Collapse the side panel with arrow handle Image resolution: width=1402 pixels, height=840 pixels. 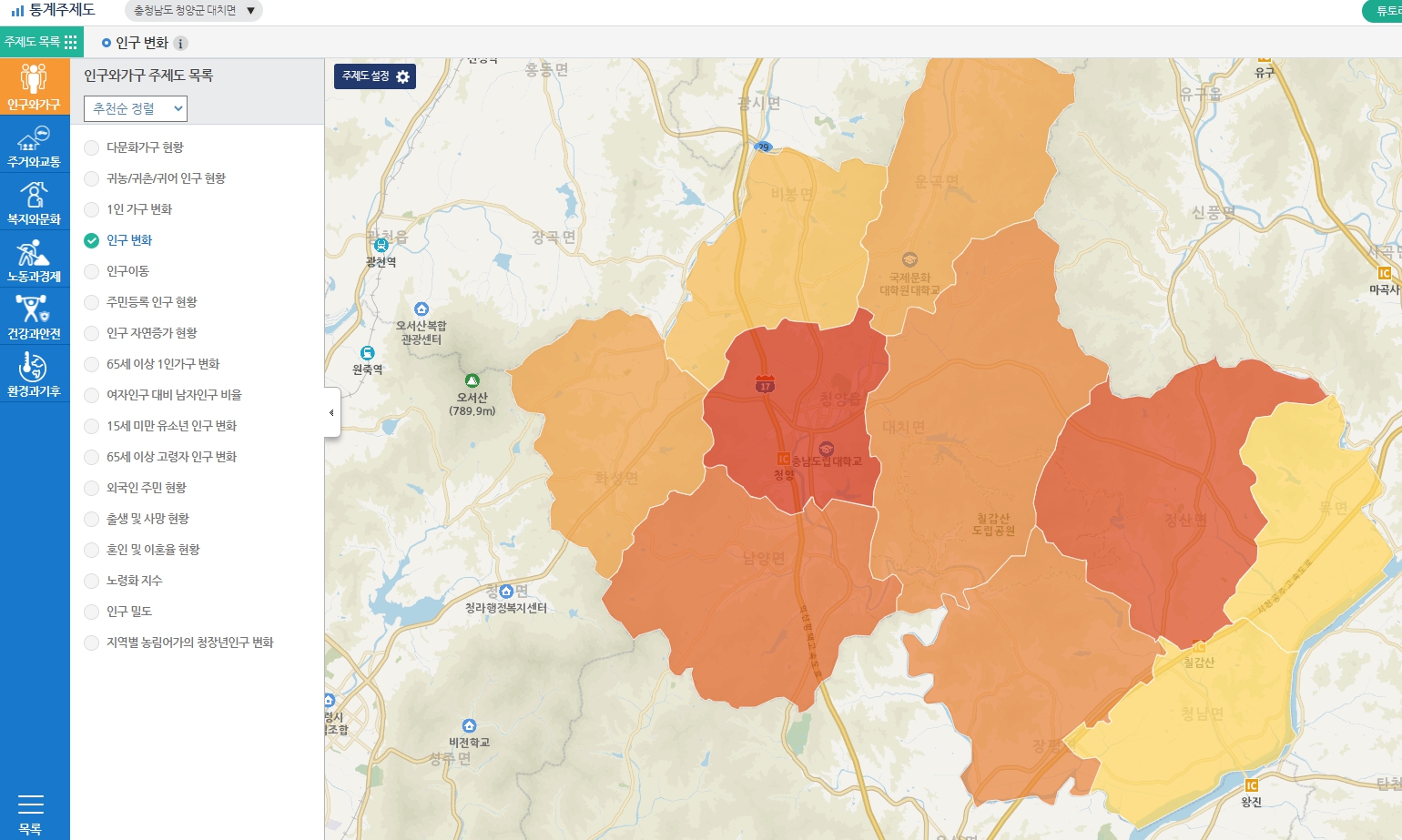click(x=331, y=412)
